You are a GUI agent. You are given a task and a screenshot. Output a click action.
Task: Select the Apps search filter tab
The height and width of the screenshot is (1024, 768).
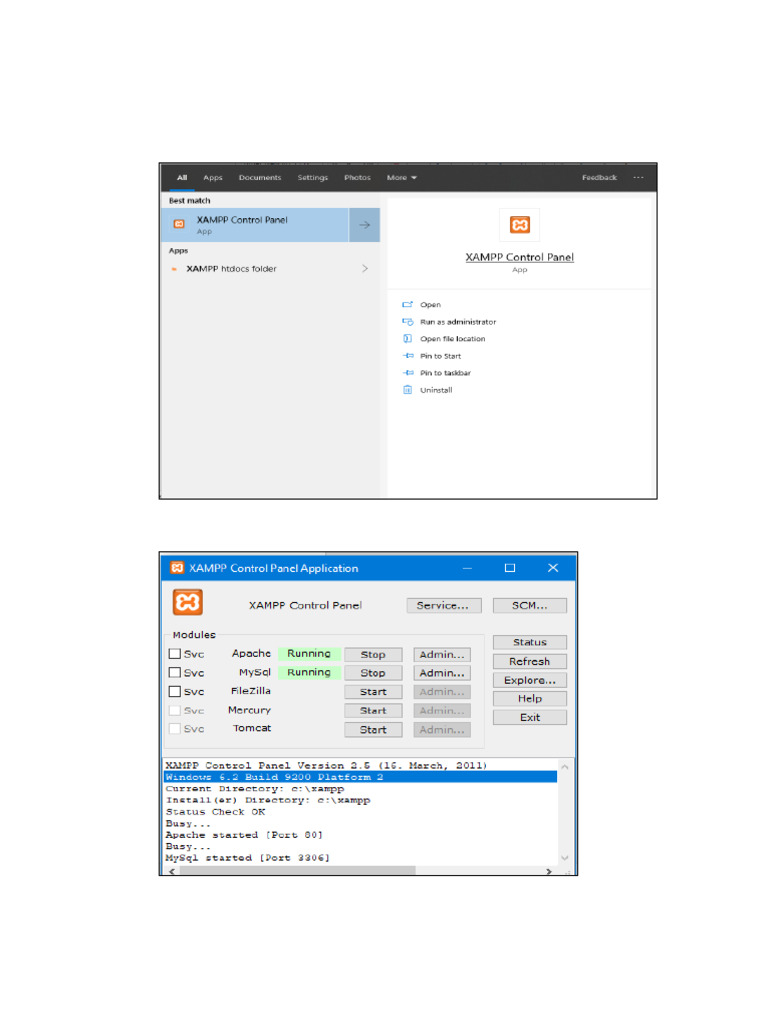coord(213,178)
